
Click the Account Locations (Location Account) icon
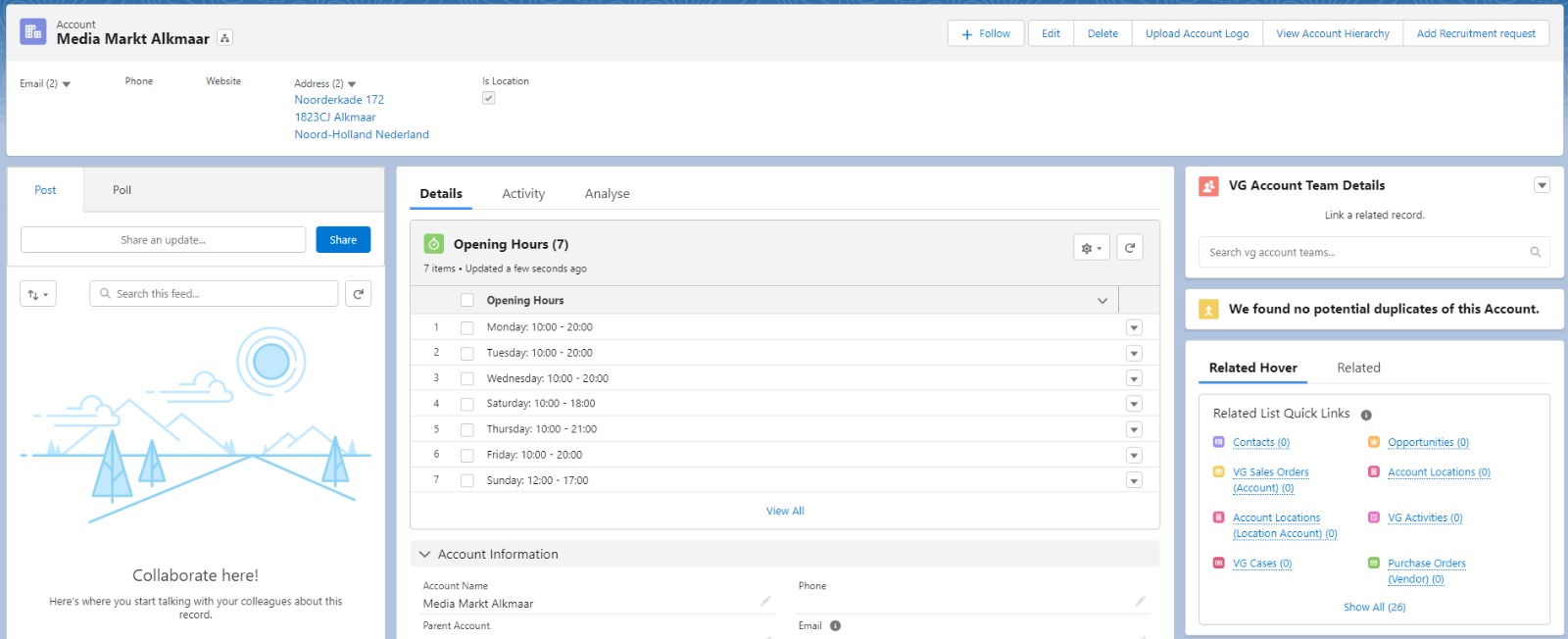click(1219, 517)
